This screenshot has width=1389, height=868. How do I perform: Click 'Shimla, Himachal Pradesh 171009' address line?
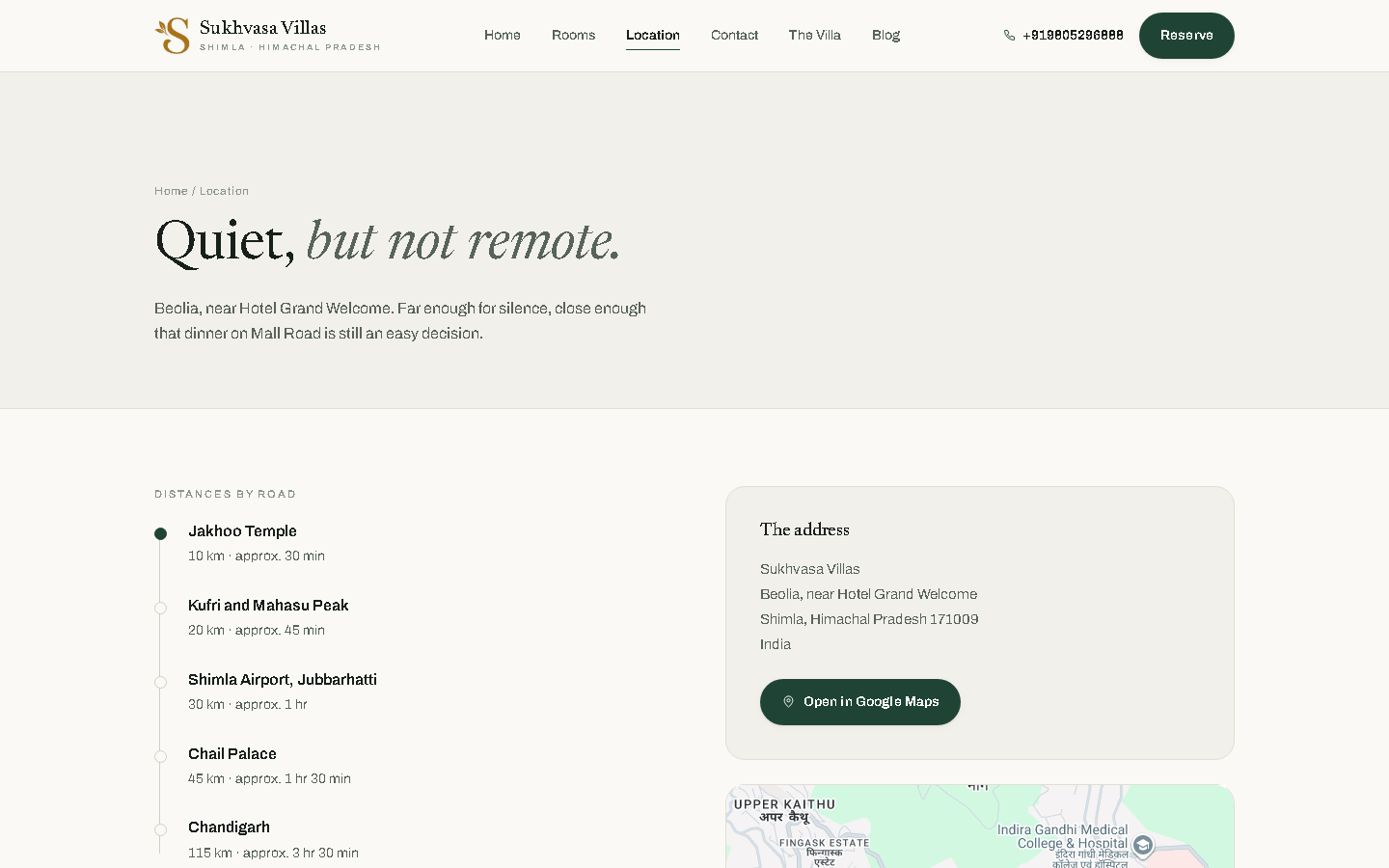click(869, 619)
